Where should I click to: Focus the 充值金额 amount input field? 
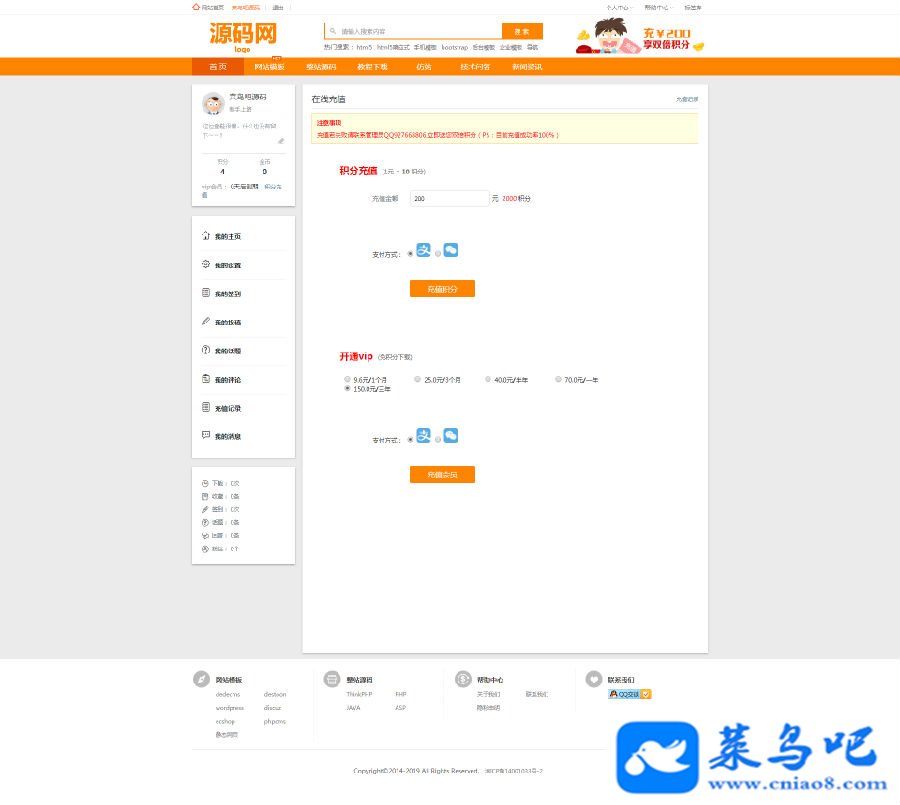[449, 198]
